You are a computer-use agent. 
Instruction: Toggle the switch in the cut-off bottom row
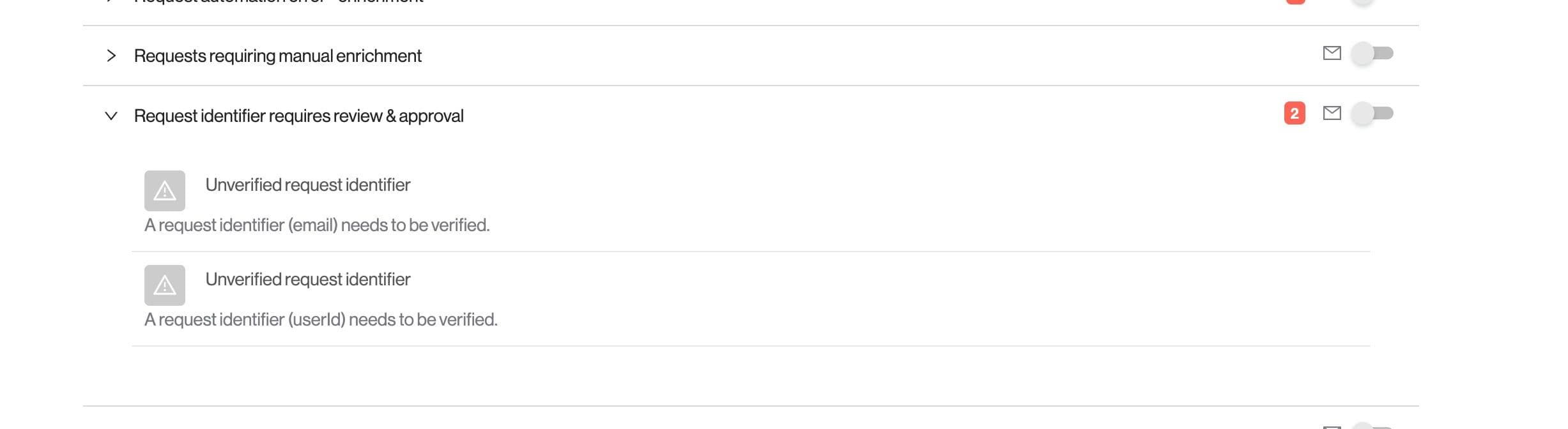pos(1372,426)
